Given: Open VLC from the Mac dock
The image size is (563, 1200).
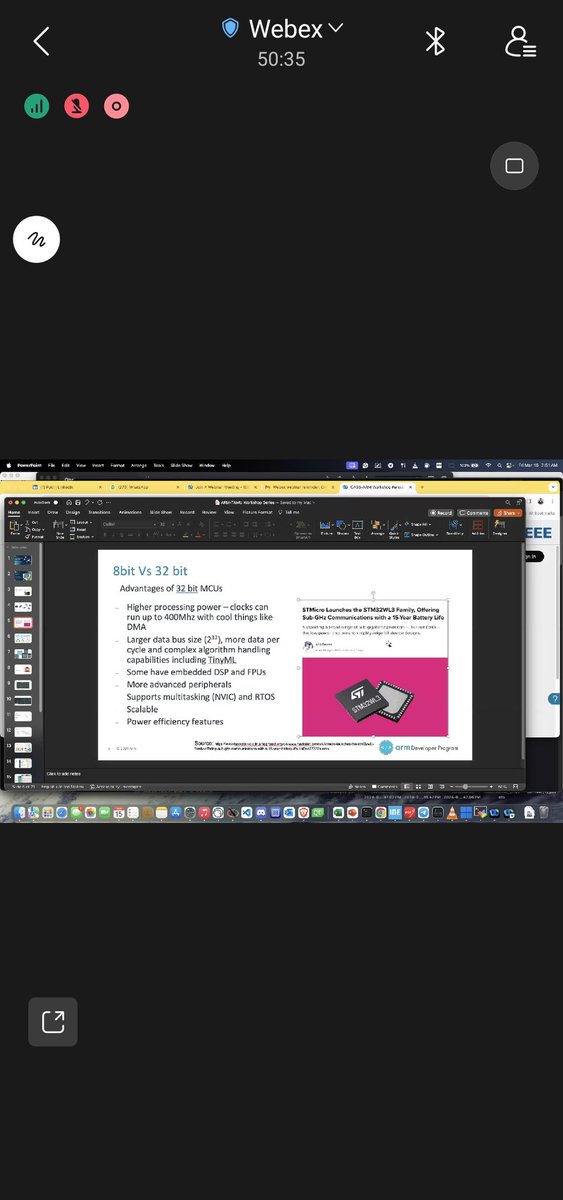Looking at the screenshot, I should tap(452, 811).
